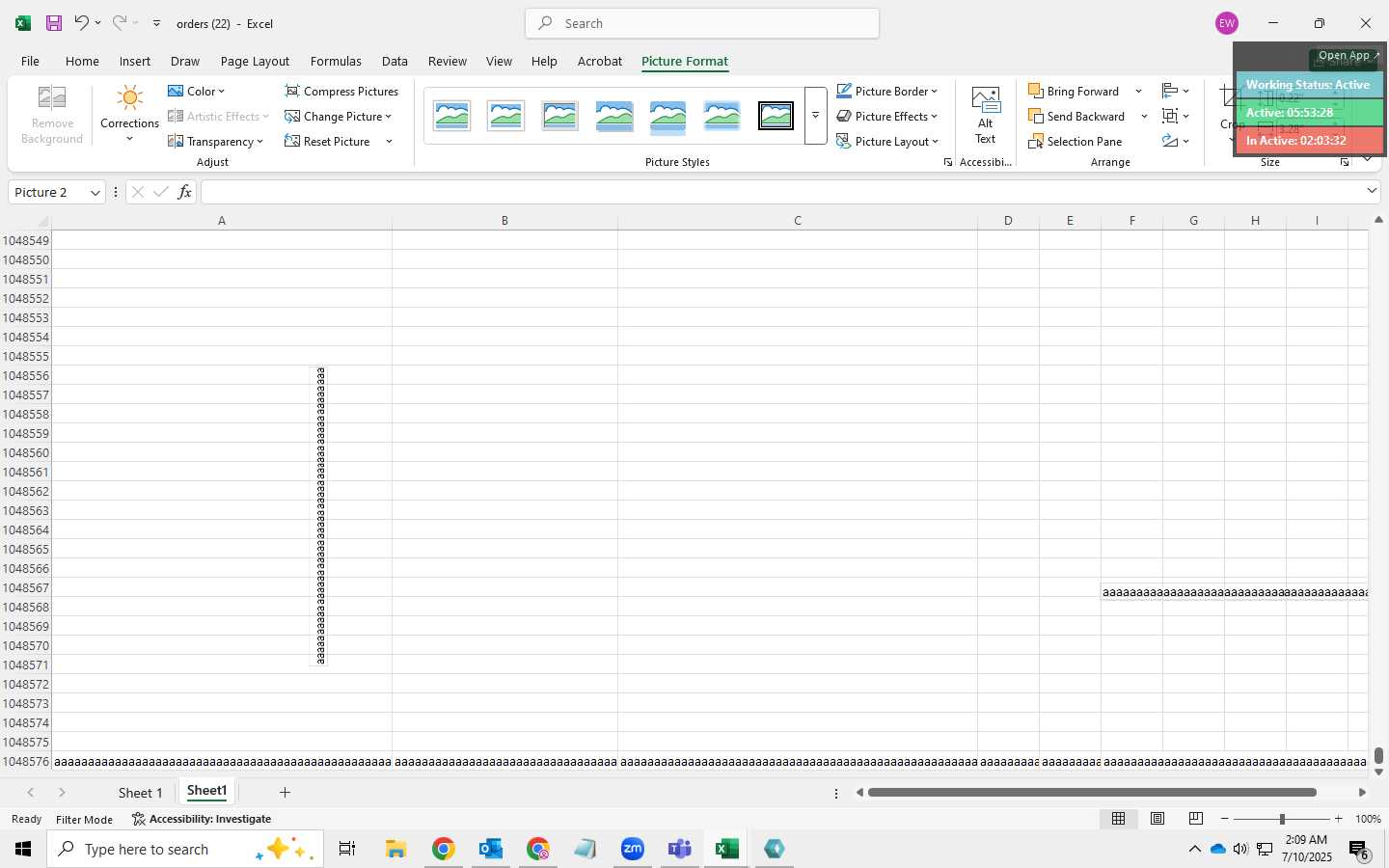Viewport: 1389px width, 868px height.
Task: Switch to the Insert tab
Action: (x=135, y=61)
